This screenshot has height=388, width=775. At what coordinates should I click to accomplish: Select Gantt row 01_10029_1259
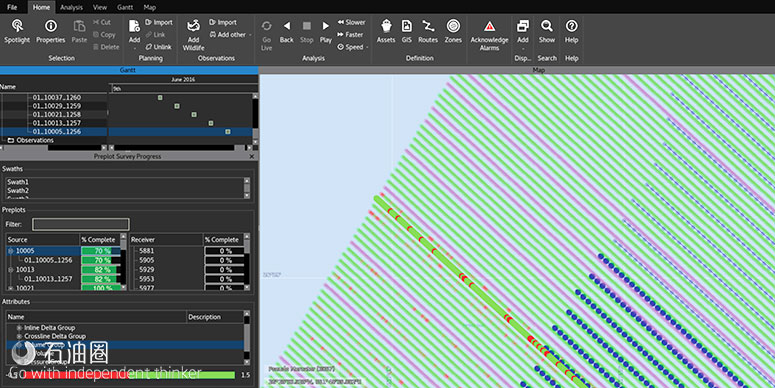[x=56, y=106]
